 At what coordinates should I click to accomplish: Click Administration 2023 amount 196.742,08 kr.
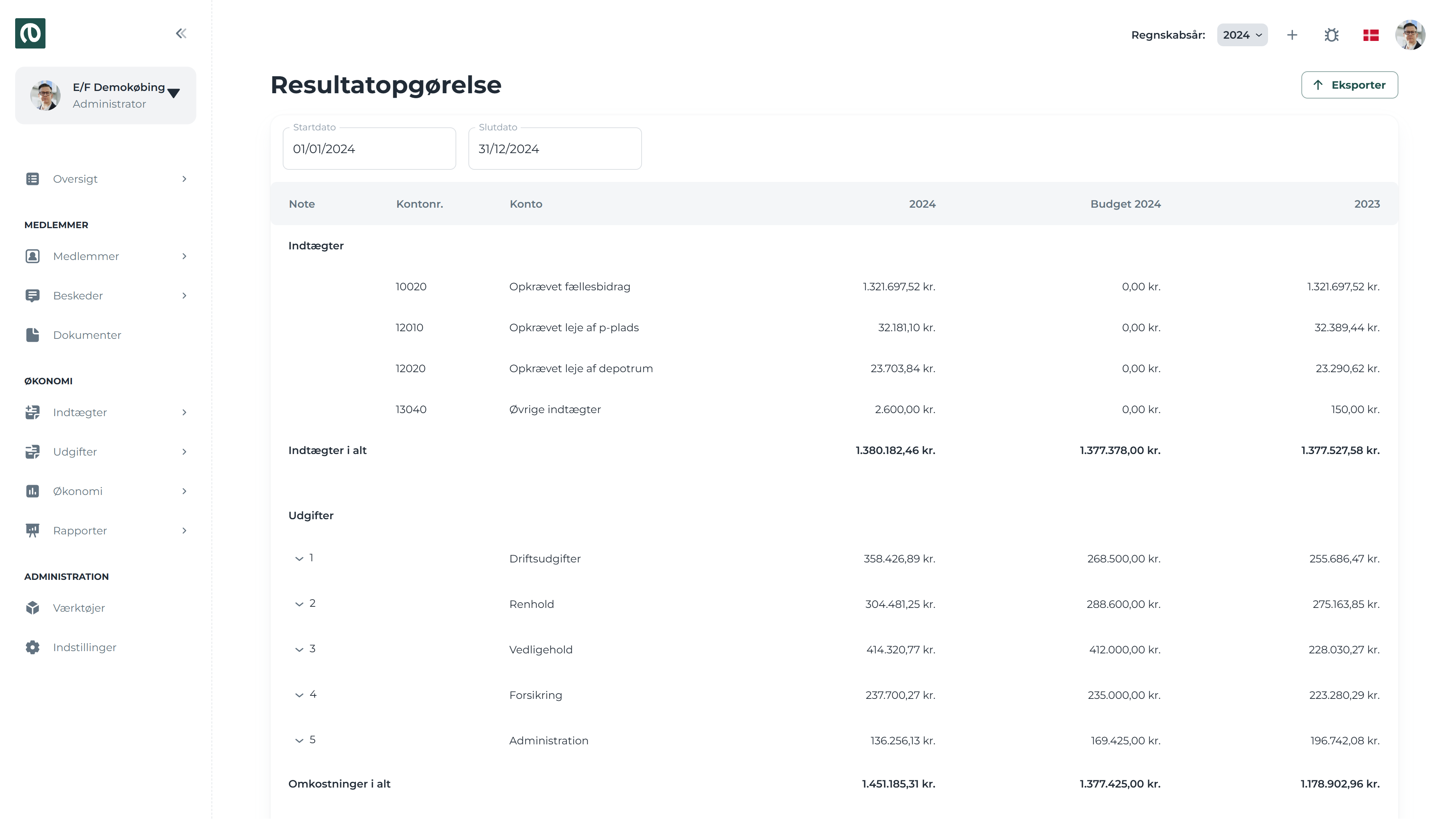click(x=1345, y=741)
